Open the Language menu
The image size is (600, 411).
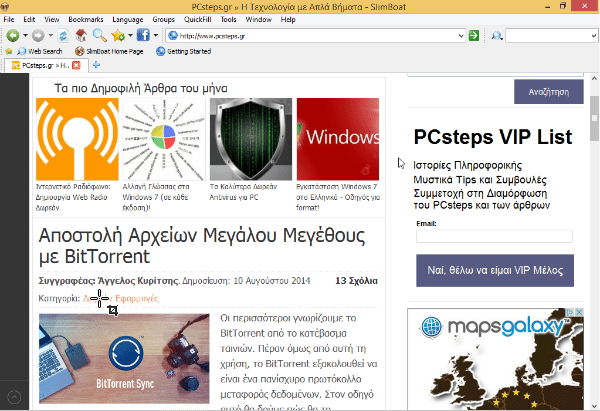click(x=128, y=20)
